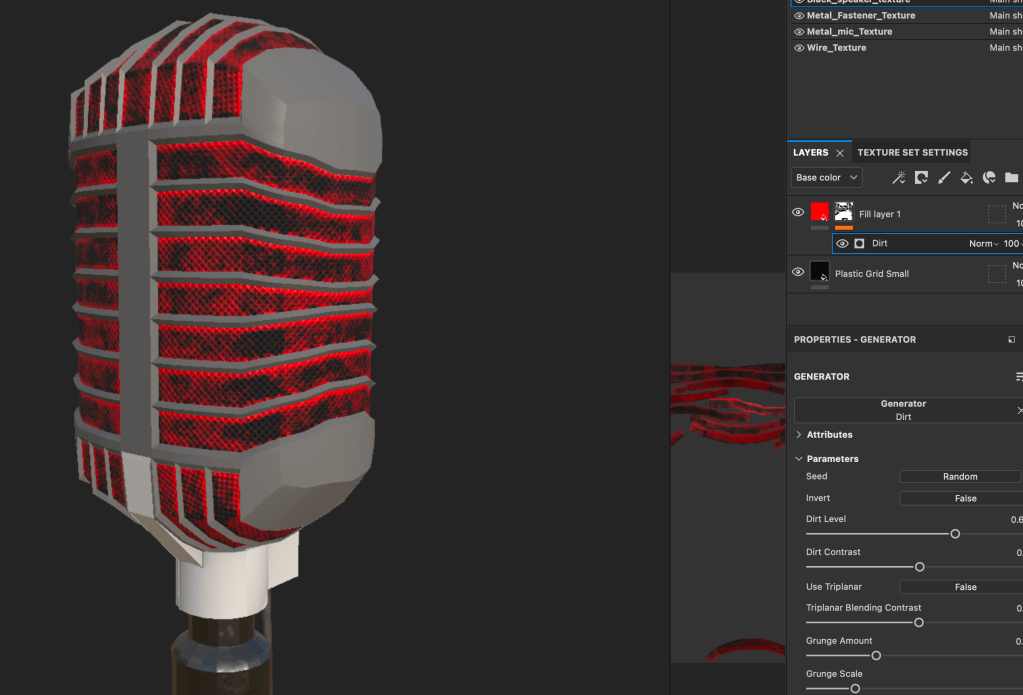Viewport: 1023px width, 695px height.
Task: Create a new folder in Layers panel
Action: click(x=1011, y=178)
